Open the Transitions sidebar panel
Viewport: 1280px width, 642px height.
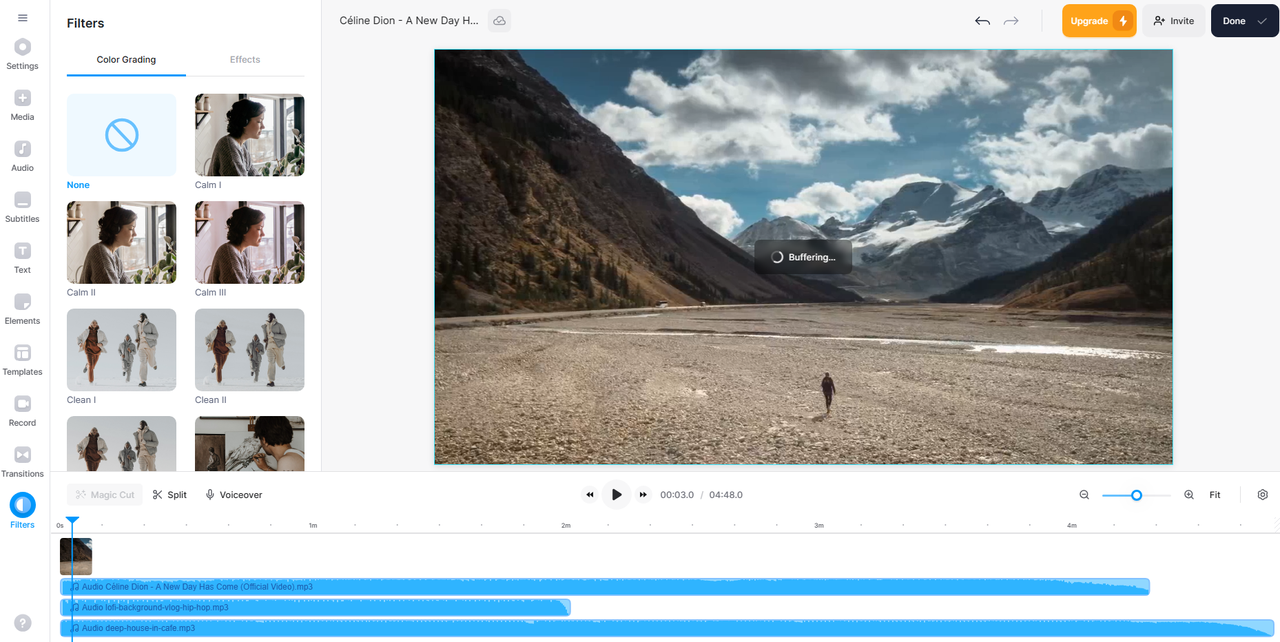pyautogui.click(x=22, y=462)
